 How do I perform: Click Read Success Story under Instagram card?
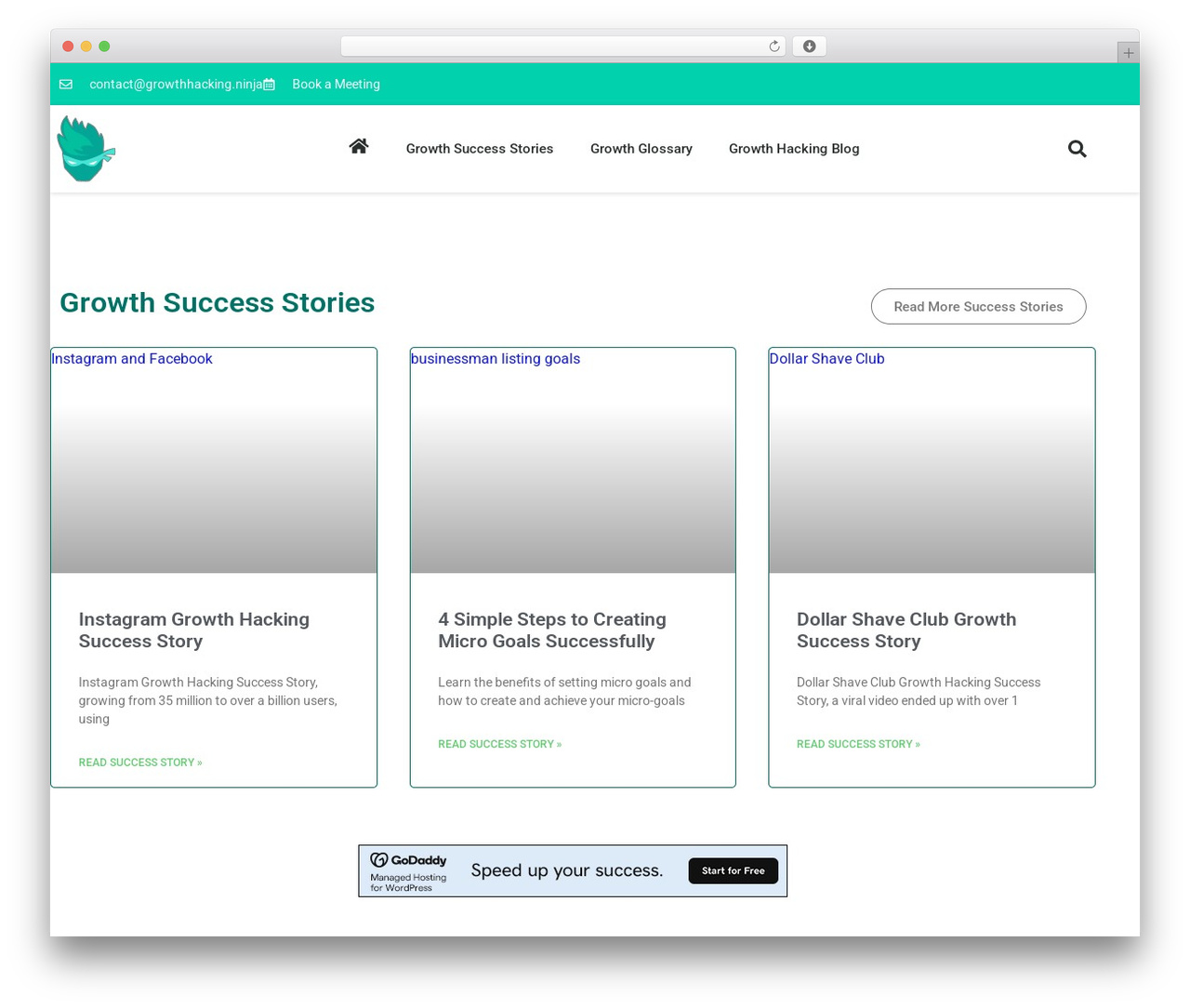[x=140, y=763]
